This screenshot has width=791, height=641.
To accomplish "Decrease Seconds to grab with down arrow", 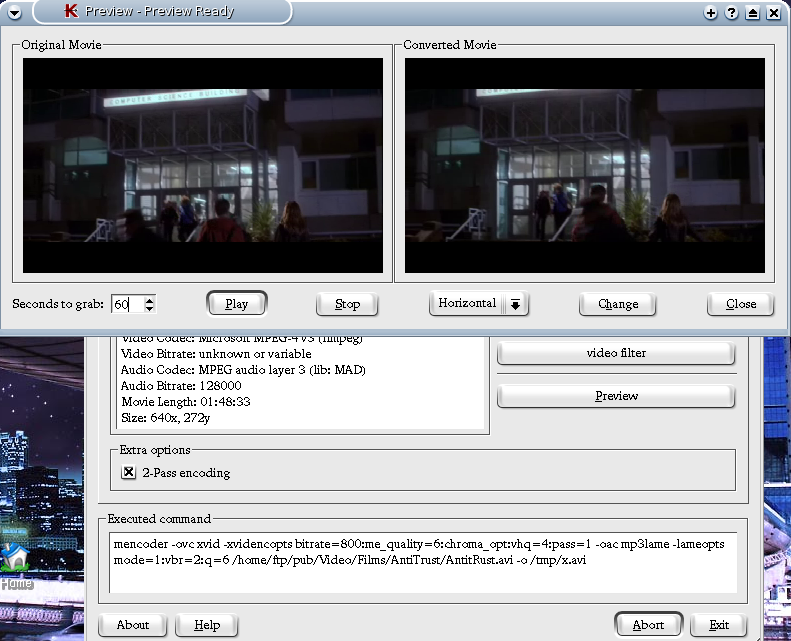I will [149, 308].
